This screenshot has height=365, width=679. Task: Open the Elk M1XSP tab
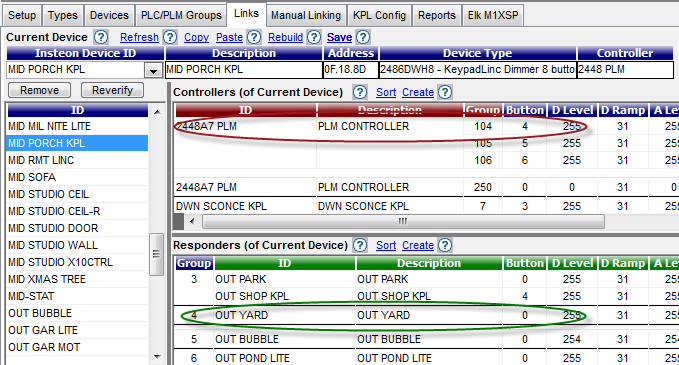click(x=493, y=16)
